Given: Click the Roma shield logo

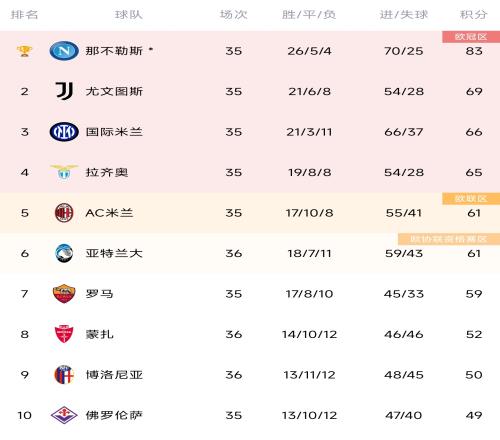Looking at the screenshot, I should pyautogui.click(x=64, y=294).
